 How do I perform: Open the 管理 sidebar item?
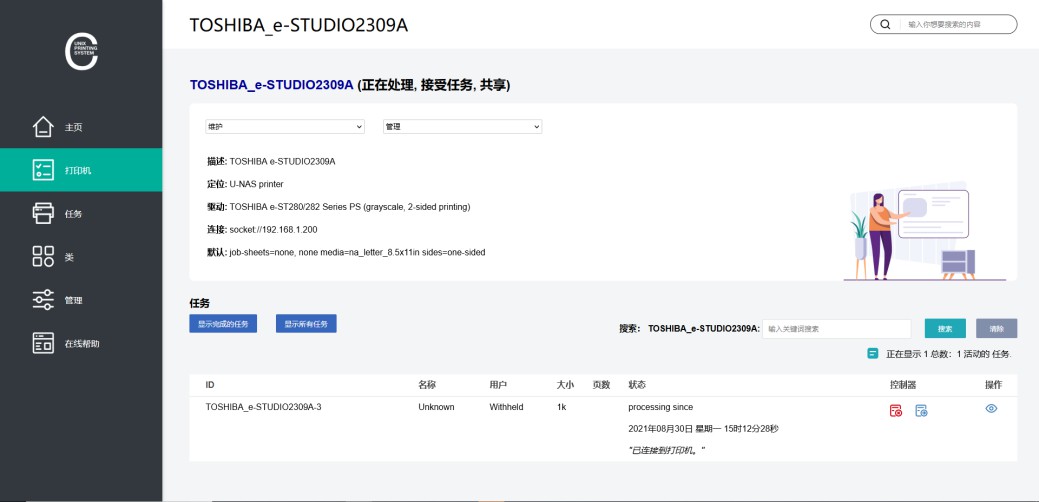coord(81,300)
